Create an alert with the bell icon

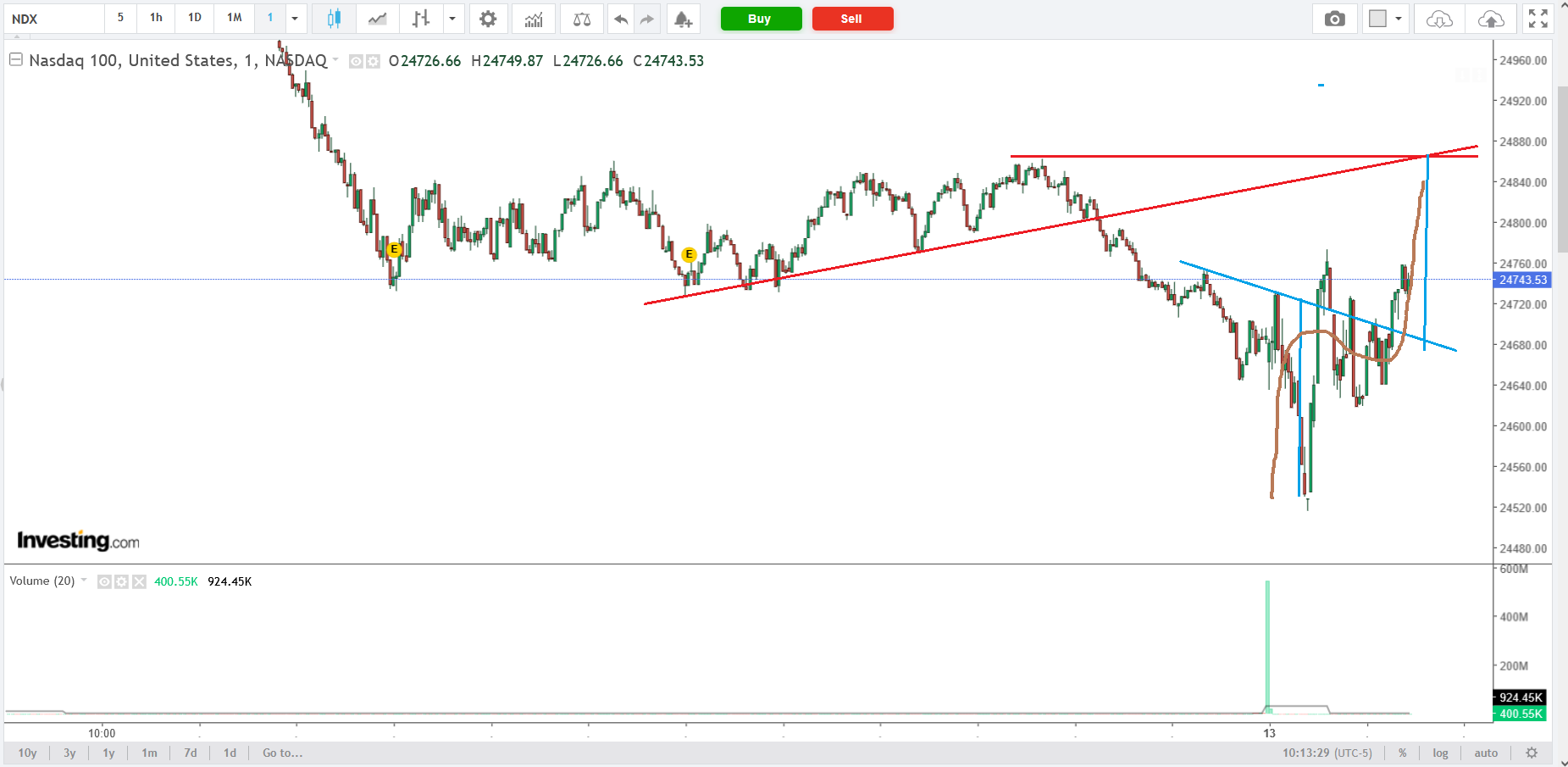click(683, 19)
